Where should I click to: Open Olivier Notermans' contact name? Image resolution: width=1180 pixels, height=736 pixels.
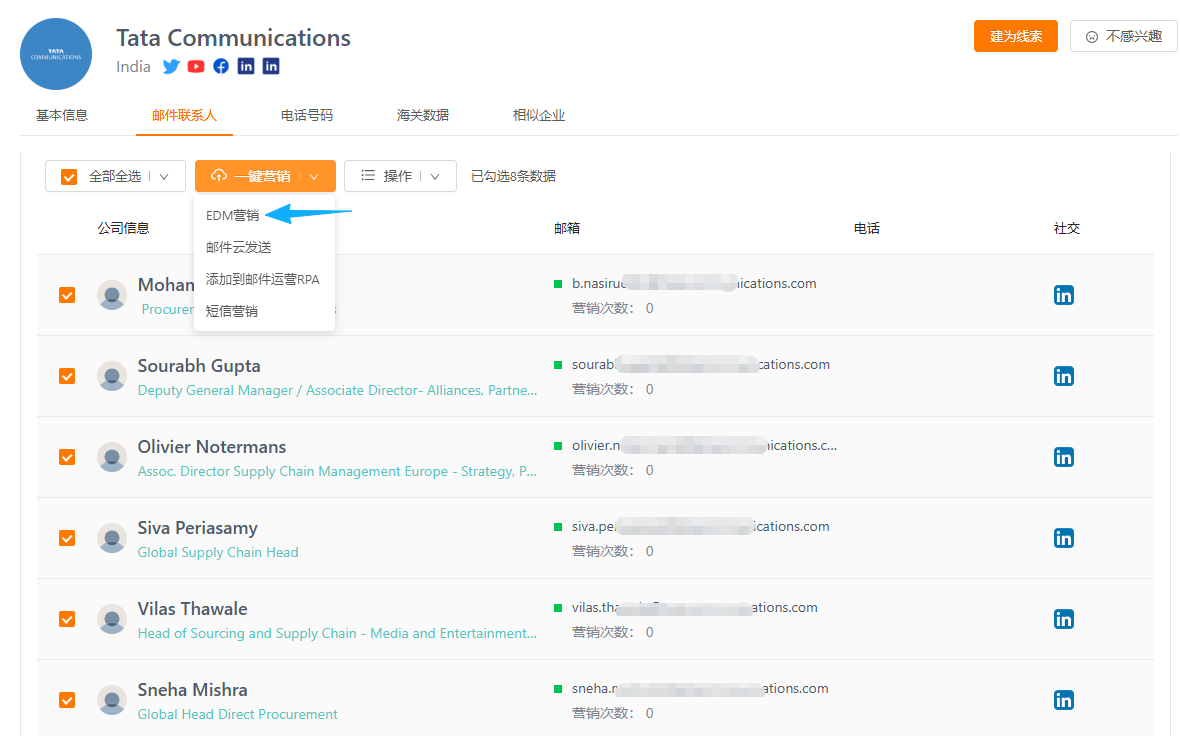[211, 447]
